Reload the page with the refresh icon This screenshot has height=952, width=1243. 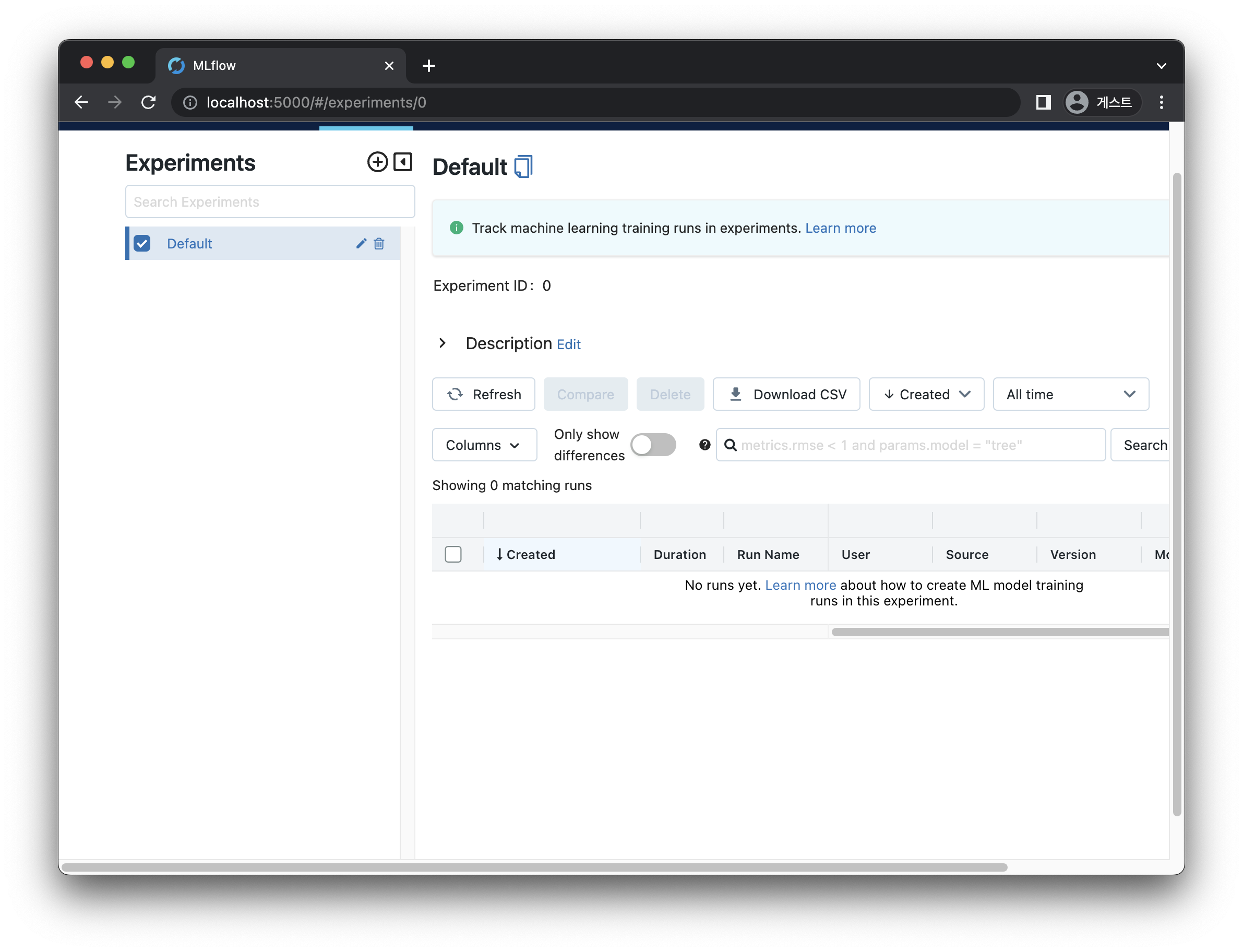click(148, 102)
